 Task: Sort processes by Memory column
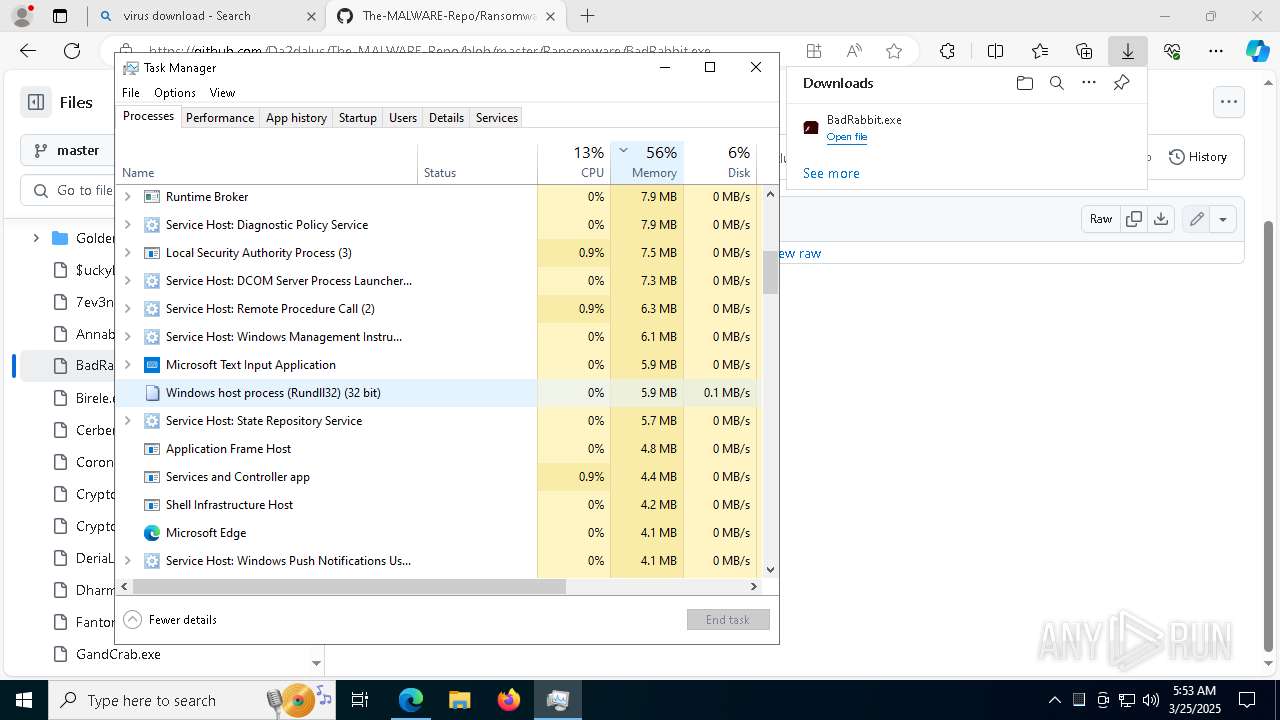(x=647, y=163)
